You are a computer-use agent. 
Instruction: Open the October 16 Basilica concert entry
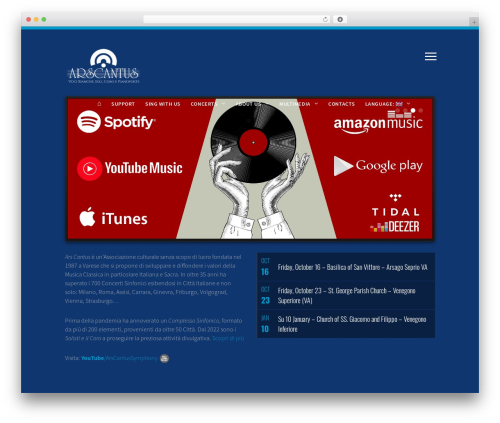(346, 267)
